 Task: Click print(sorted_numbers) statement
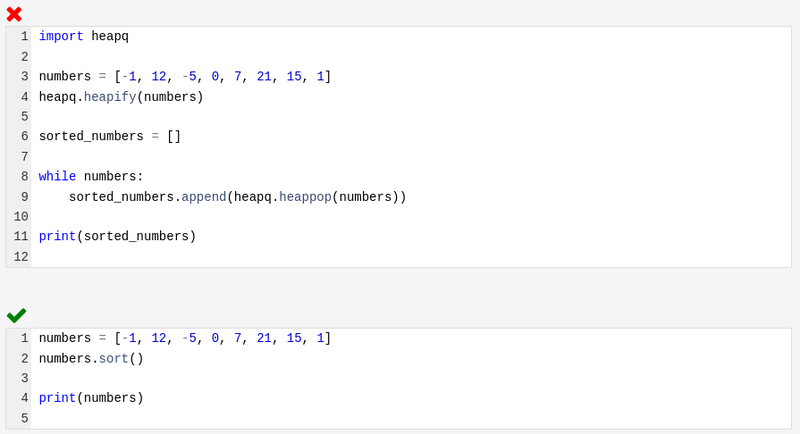(x=117, y=236)
